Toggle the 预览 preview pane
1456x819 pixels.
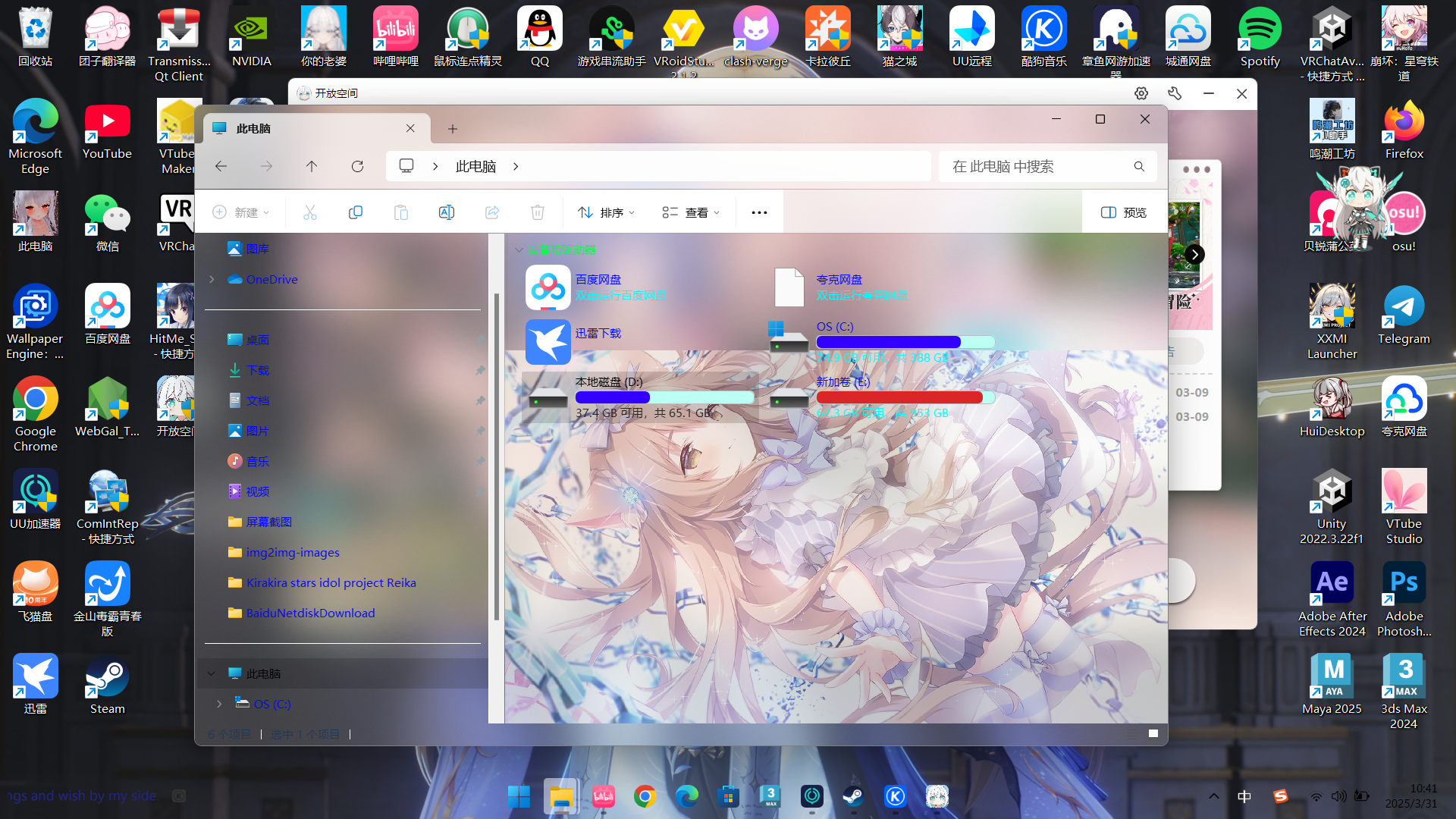1124,212
